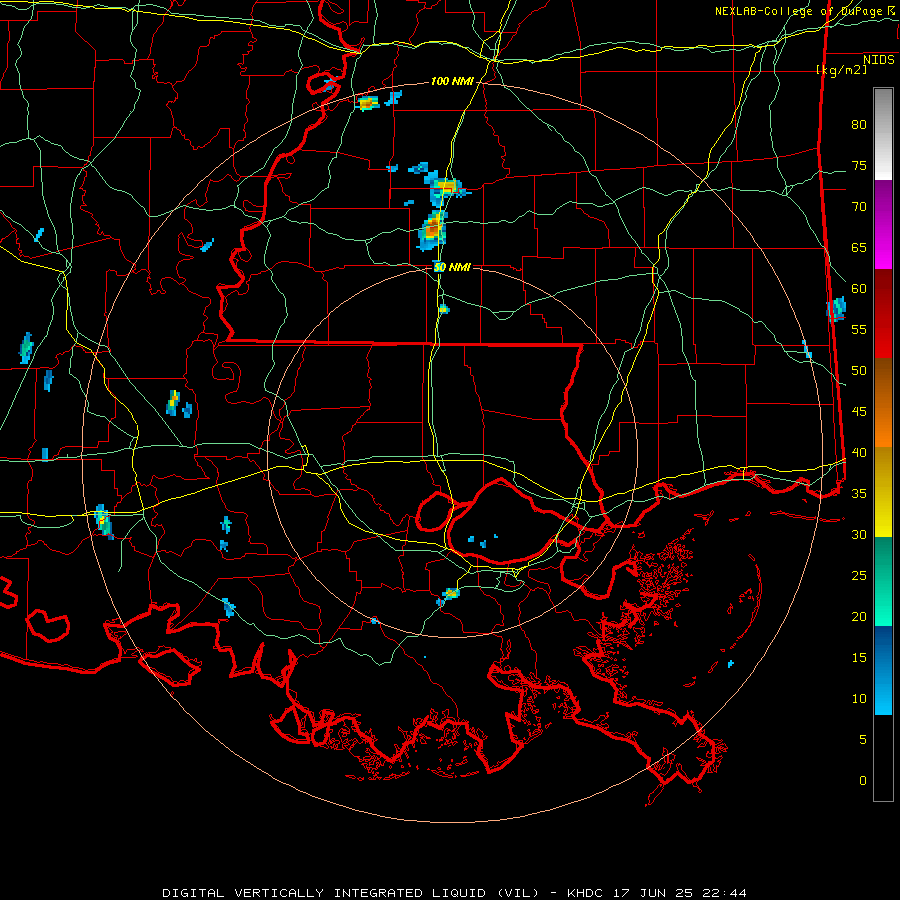
Task: Select the 100 NMI range ring label
Action: click(x=452, y=82)
